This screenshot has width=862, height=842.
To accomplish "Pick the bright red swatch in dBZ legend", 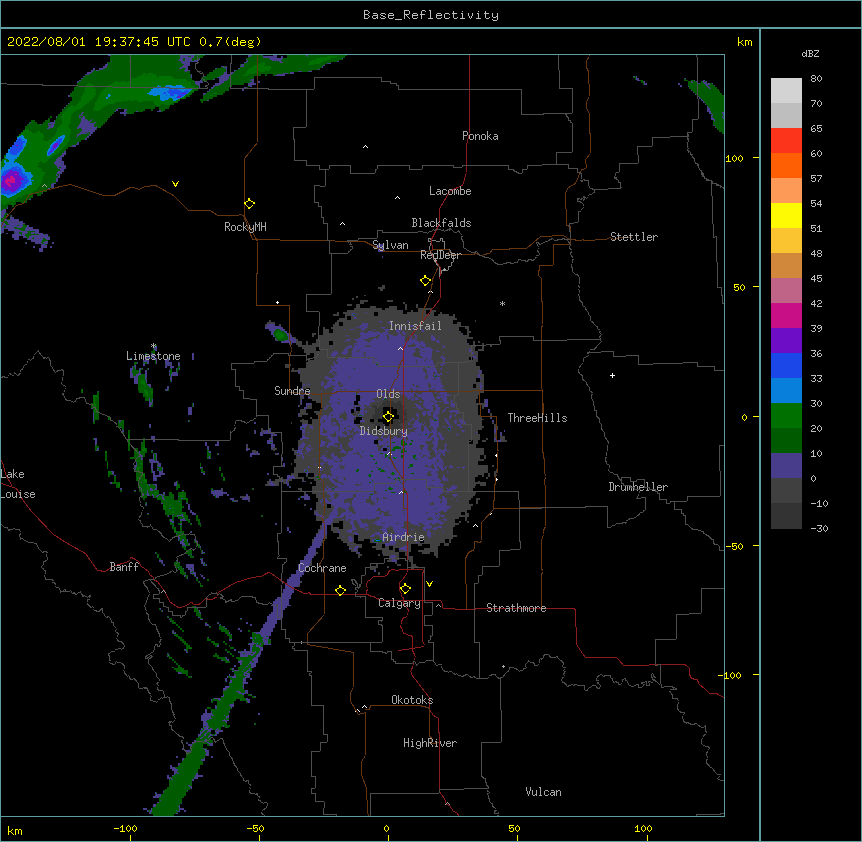I will (786, 141).
